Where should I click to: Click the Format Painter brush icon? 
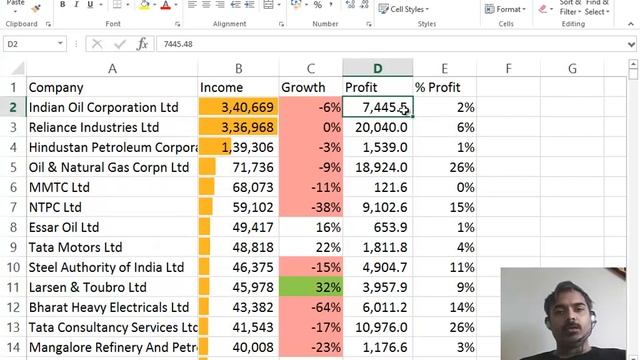37,7
